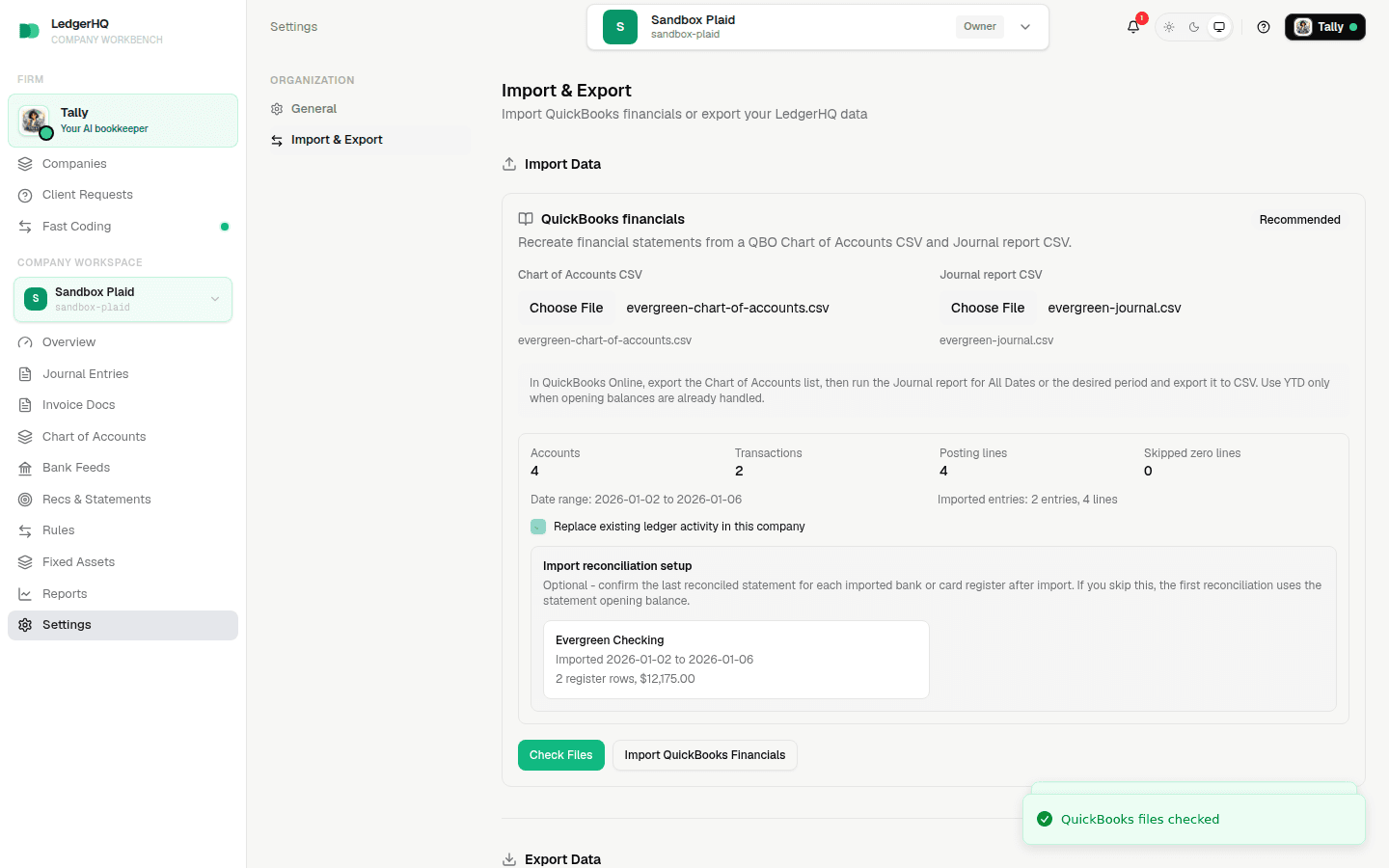Click the QuickBooks financials book icon
This screenshot has height=868, width=1389.
point(526,219)
